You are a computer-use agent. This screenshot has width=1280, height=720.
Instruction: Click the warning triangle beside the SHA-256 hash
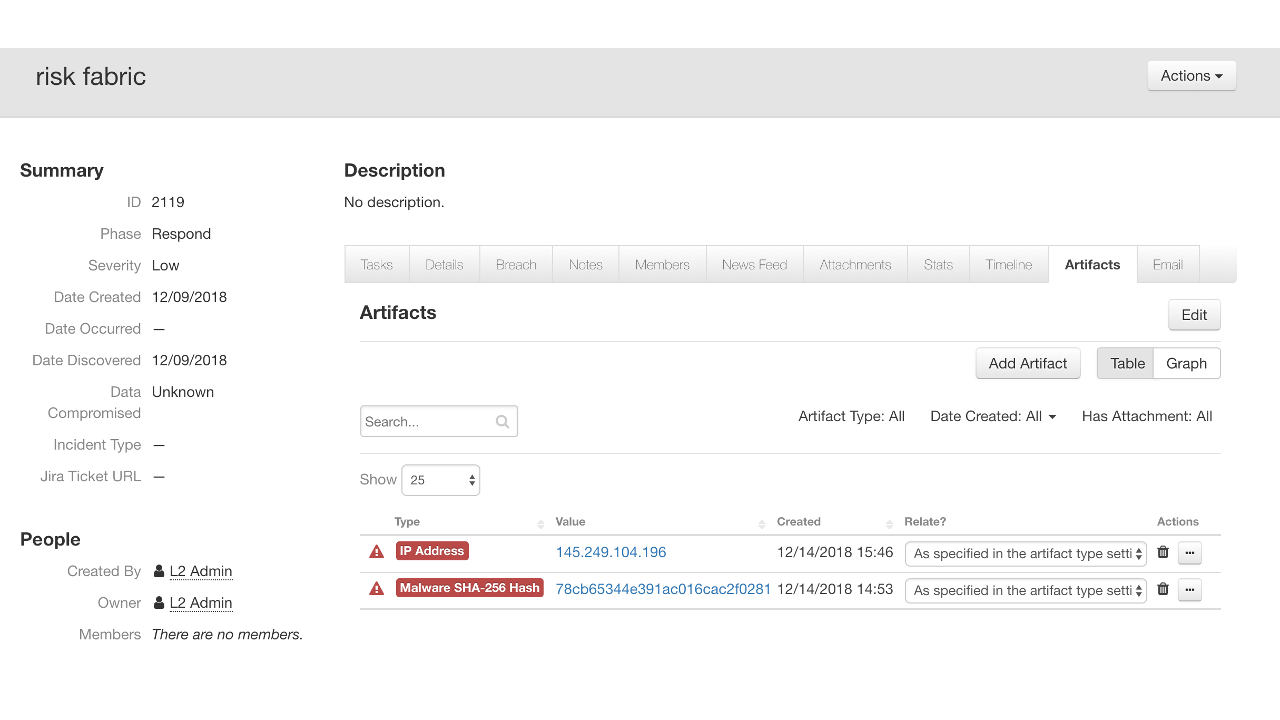(x=376, y=588)
